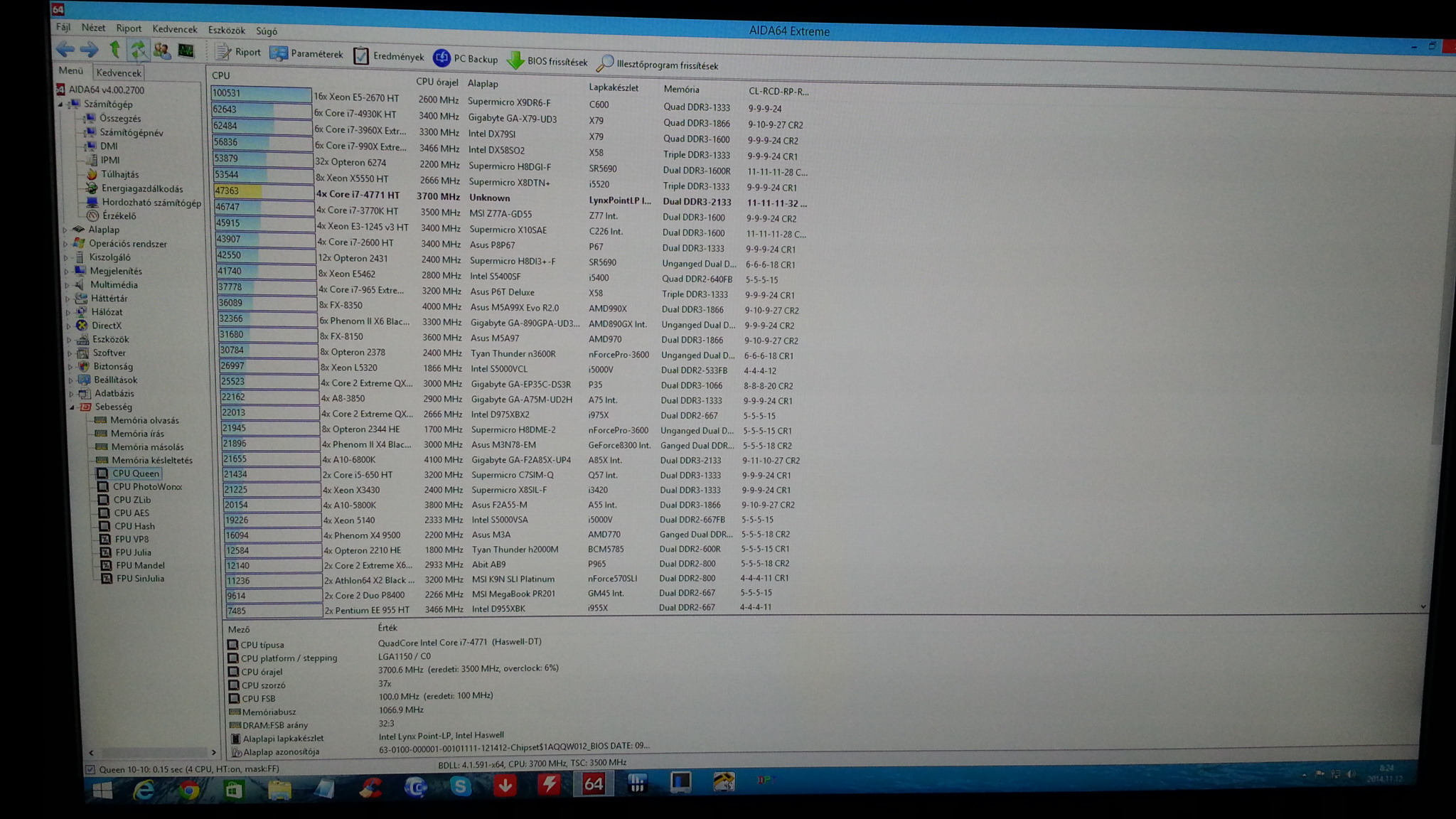The height and width of the screenshot is (819, 1456).
Task: Click the CPU típusa field row
Action: tap(384, 643)
